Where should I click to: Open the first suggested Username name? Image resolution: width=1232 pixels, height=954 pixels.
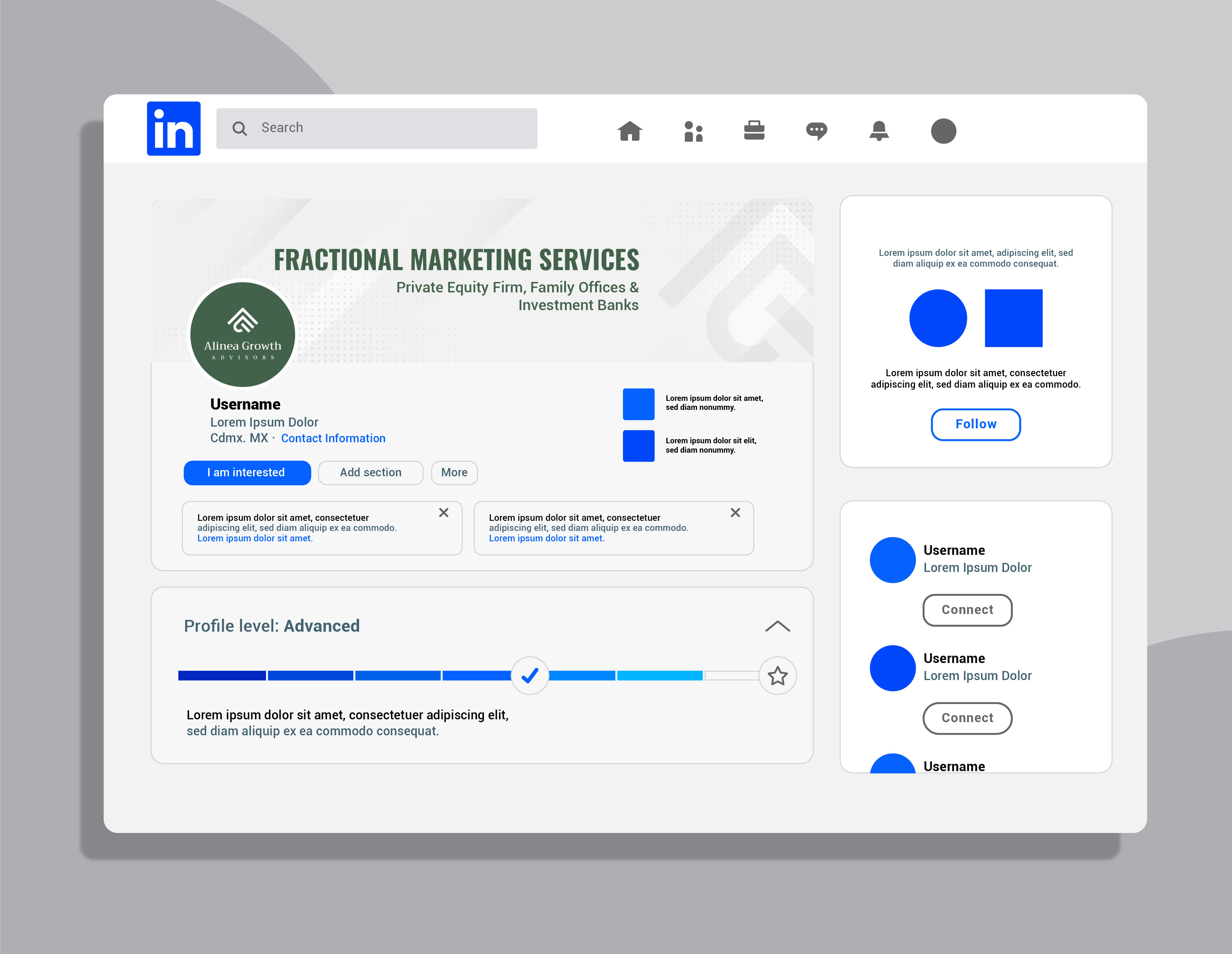click(954, 550)
